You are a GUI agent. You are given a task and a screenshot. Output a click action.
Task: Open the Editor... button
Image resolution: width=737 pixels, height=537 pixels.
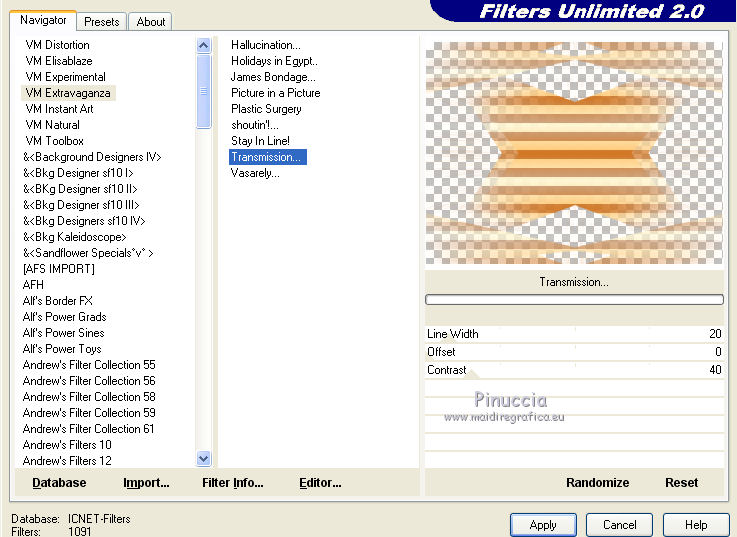[x=320, y=483]
